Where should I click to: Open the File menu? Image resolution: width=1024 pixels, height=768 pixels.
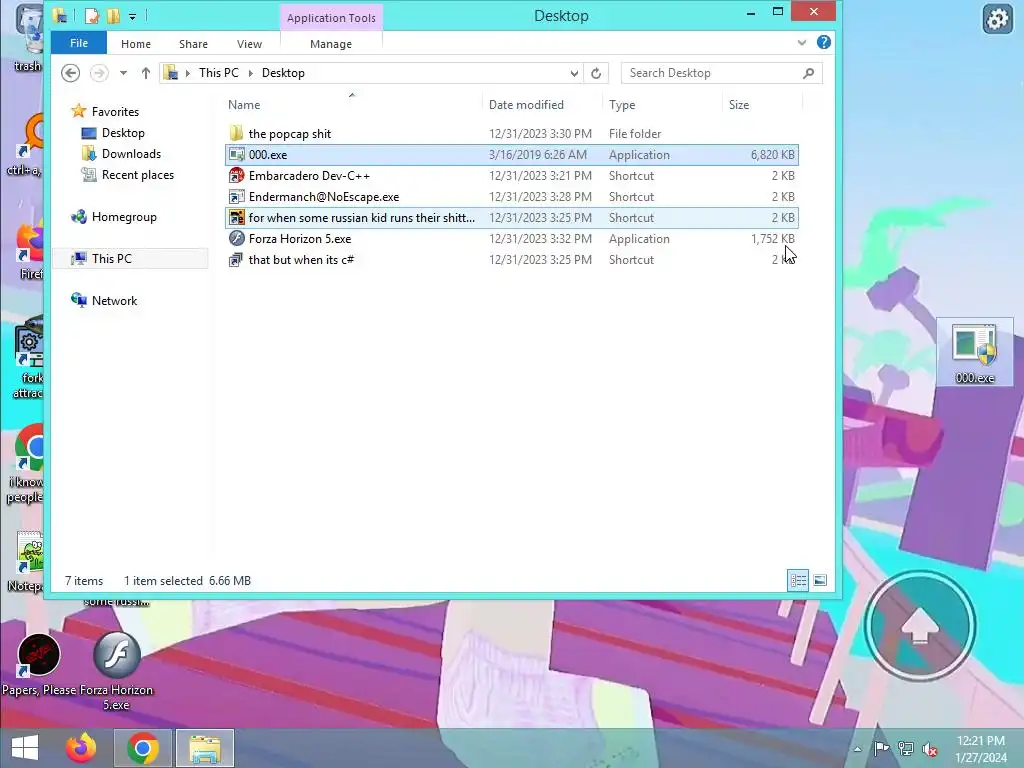click(x=79, y=43)
